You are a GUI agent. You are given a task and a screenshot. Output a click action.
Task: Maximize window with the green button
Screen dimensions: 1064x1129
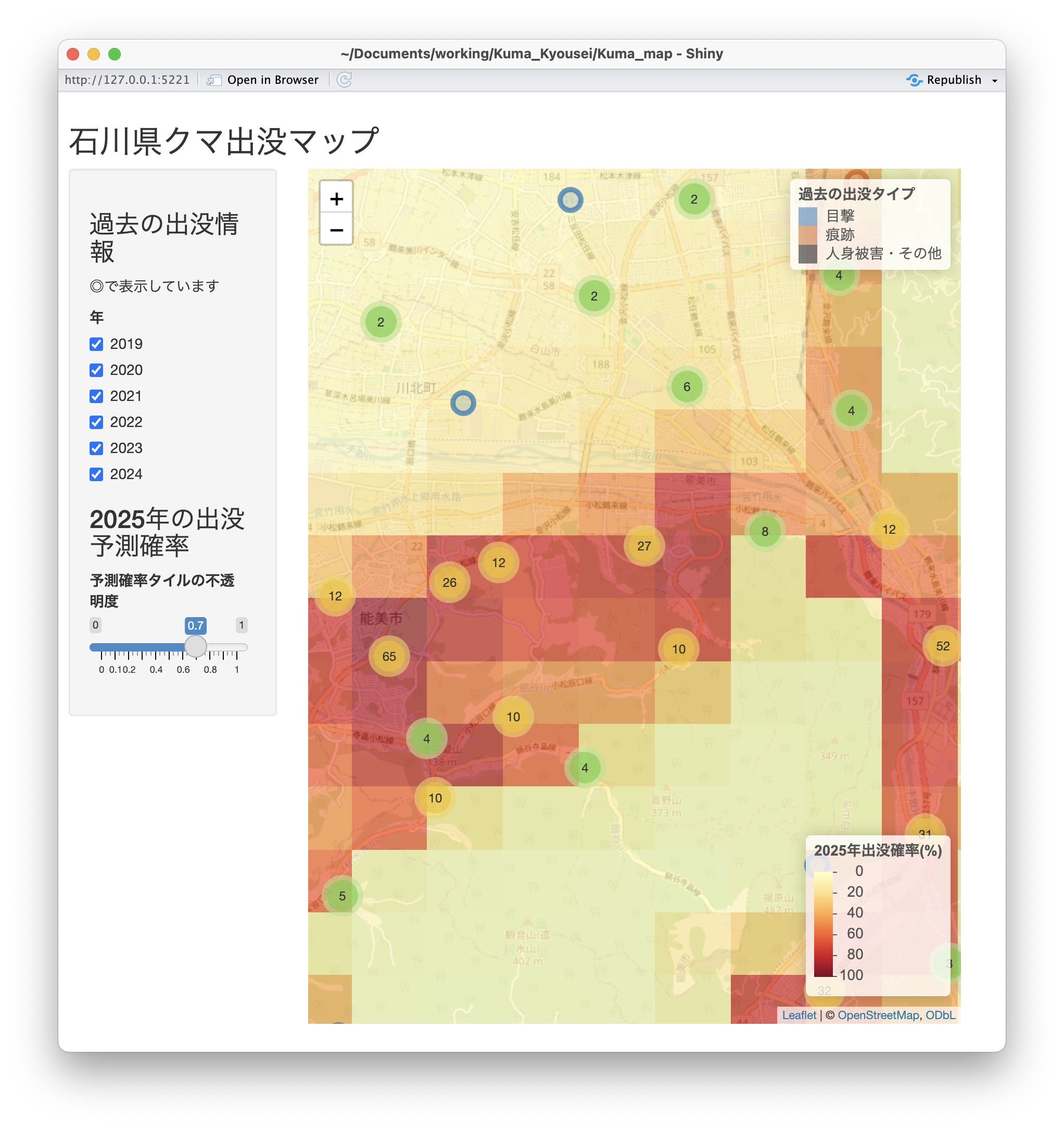pyautogui.click(x=115, y=54)
